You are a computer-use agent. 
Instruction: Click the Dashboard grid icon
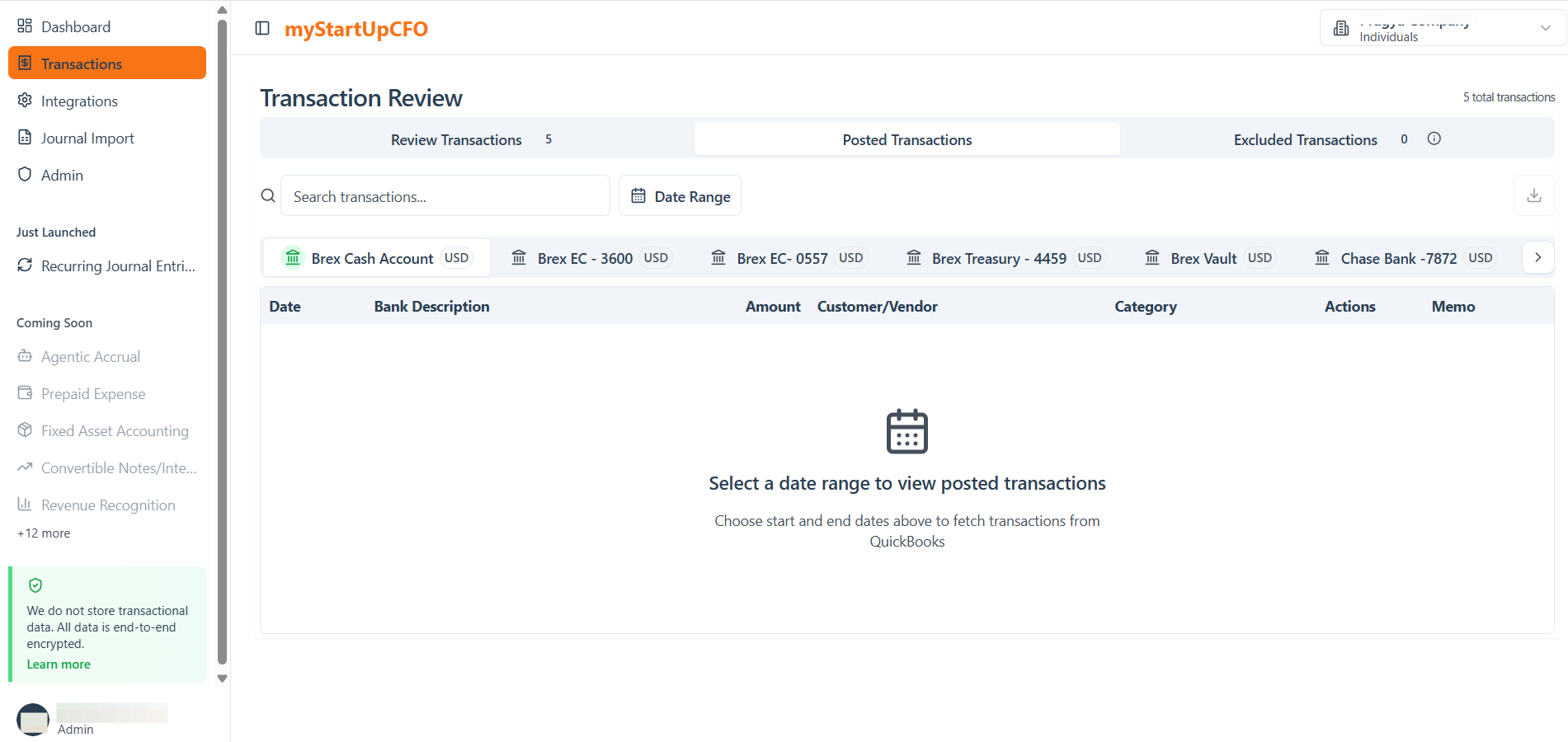[25, 26]
